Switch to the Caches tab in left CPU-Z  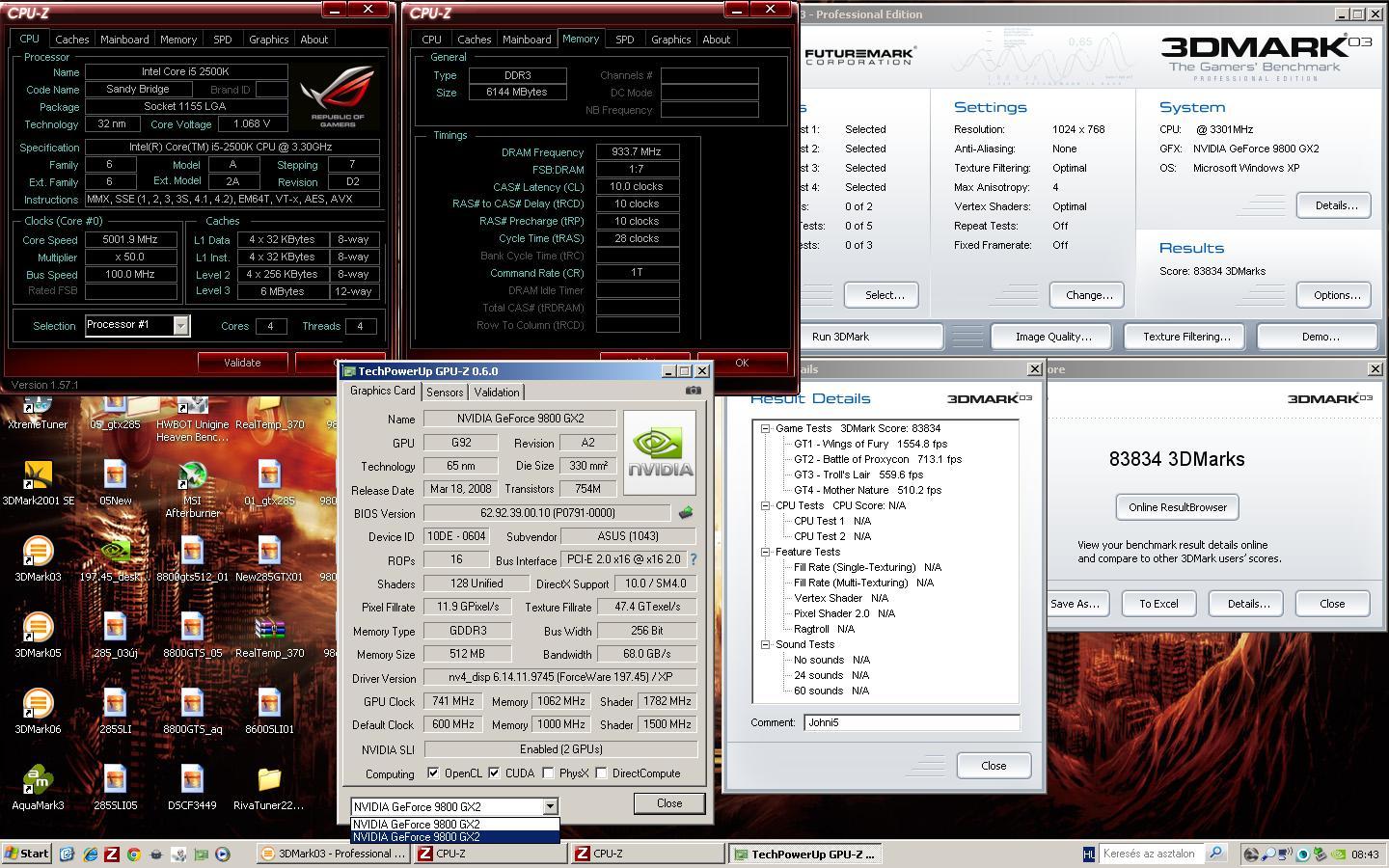pyautogui.click(x=71, y=40)
